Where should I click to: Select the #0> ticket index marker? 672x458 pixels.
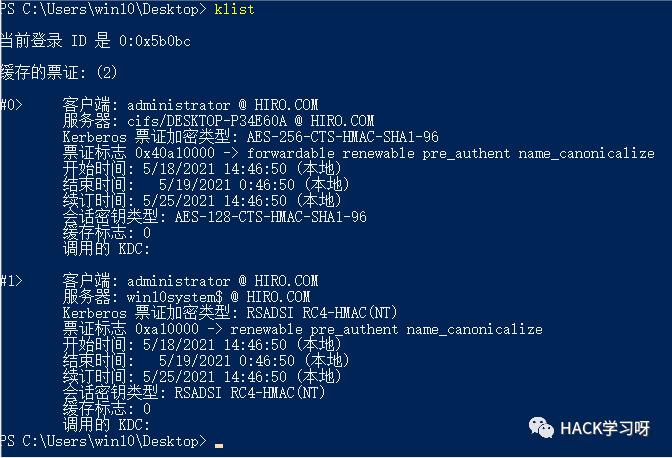(x=11, y=105)
